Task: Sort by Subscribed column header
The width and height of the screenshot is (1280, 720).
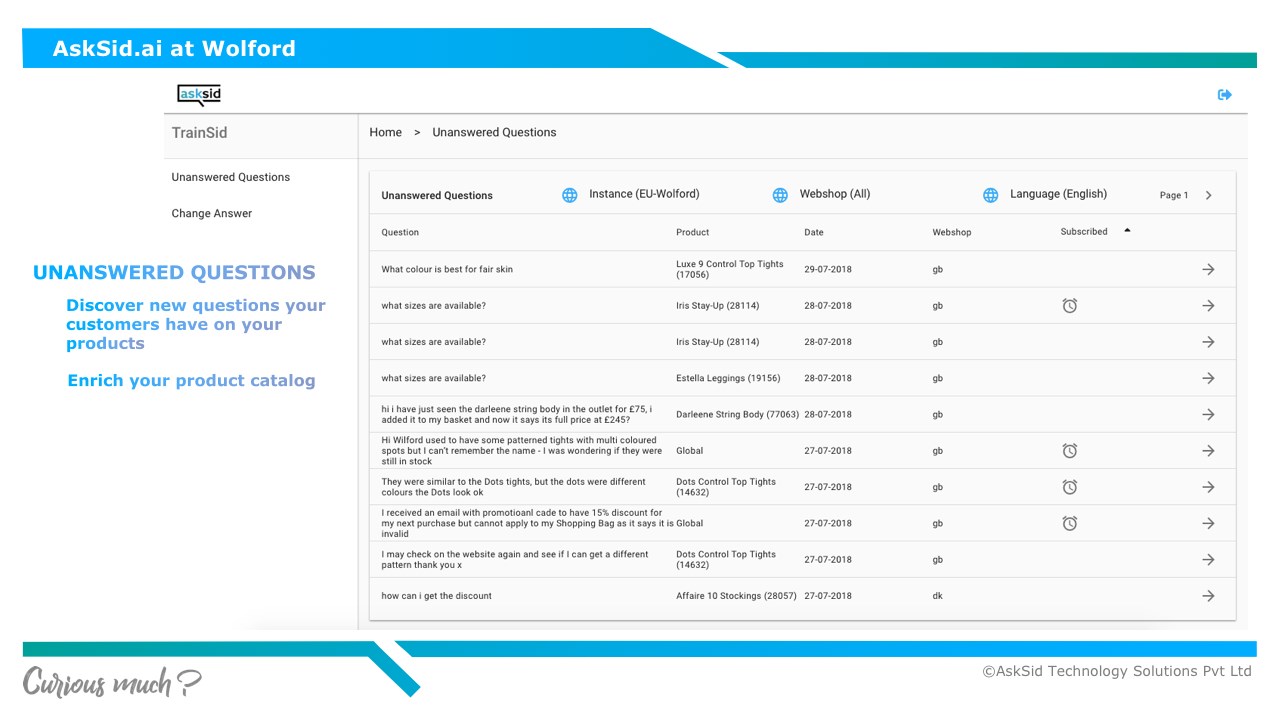Action: click(1084, 231)
